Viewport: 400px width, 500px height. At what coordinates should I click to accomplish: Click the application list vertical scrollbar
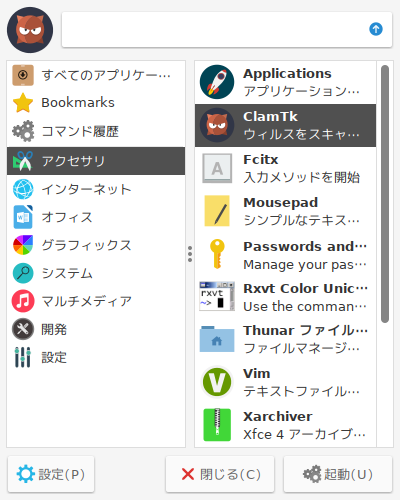[385, 194]
